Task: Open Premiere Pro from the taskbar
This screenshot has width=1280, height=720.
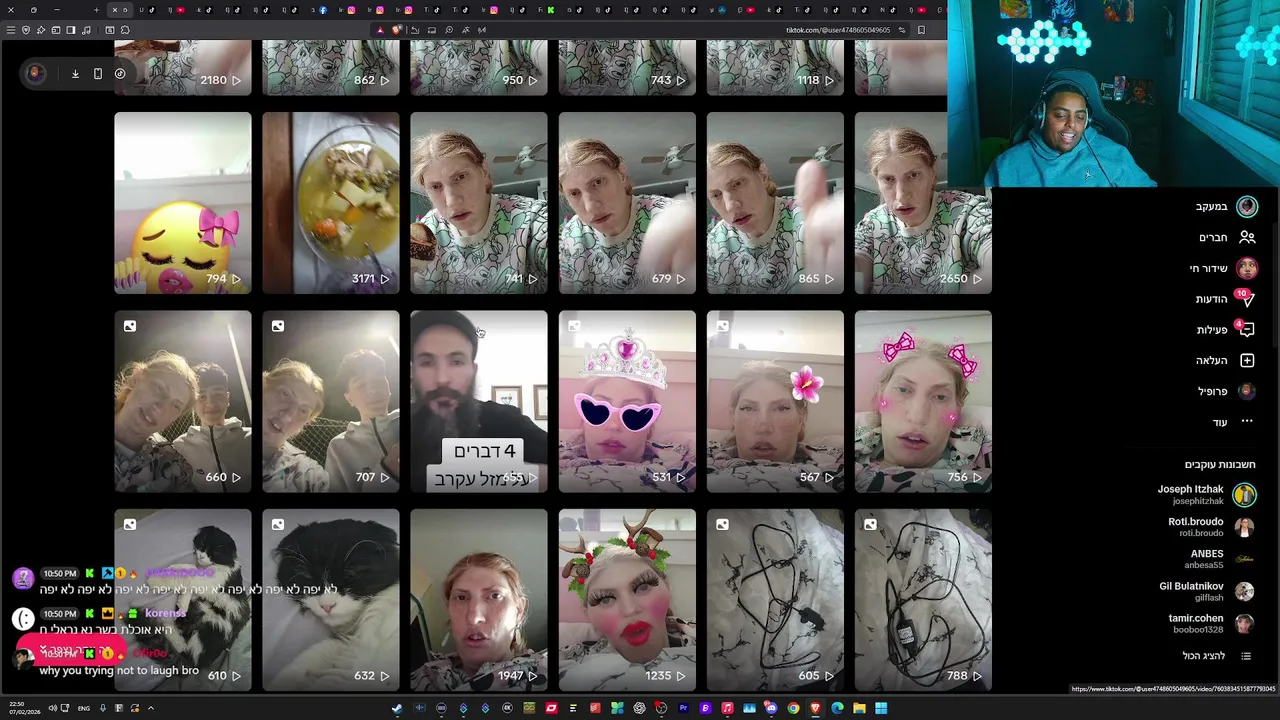Action: click(x=683, y=708)
